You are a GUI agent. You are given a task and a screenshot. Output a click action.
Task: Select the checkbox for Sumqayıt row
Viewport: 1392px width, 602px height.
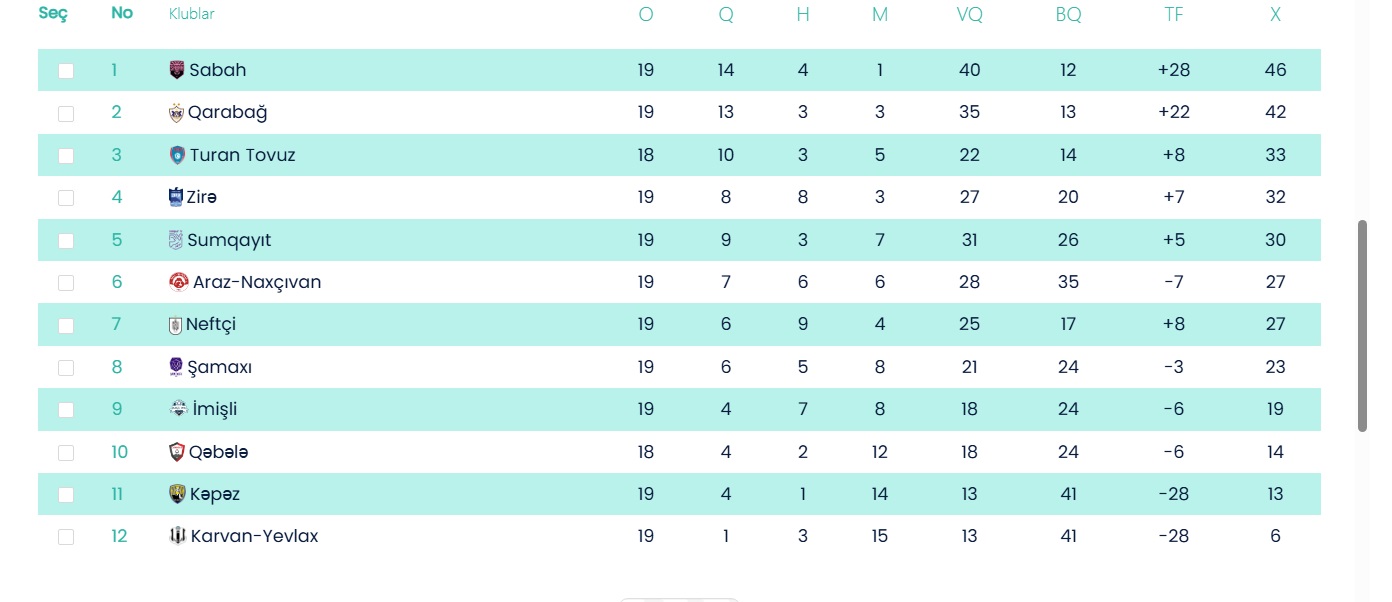click(x=66, y=241)
